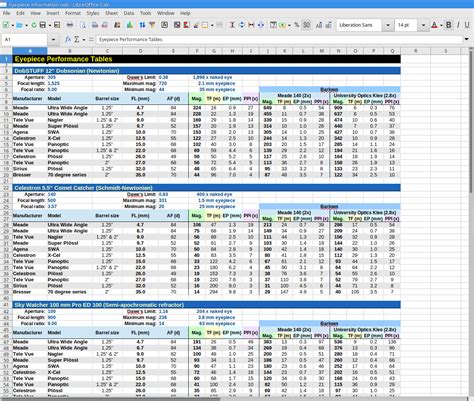474x401 pixels.
Task: Open the Styles menu
Action: click(x=93, y=13)
